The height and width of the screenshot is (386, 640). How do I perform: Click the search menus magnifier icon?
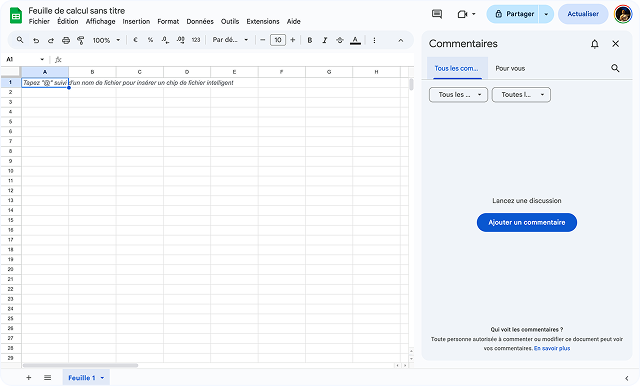20,40
